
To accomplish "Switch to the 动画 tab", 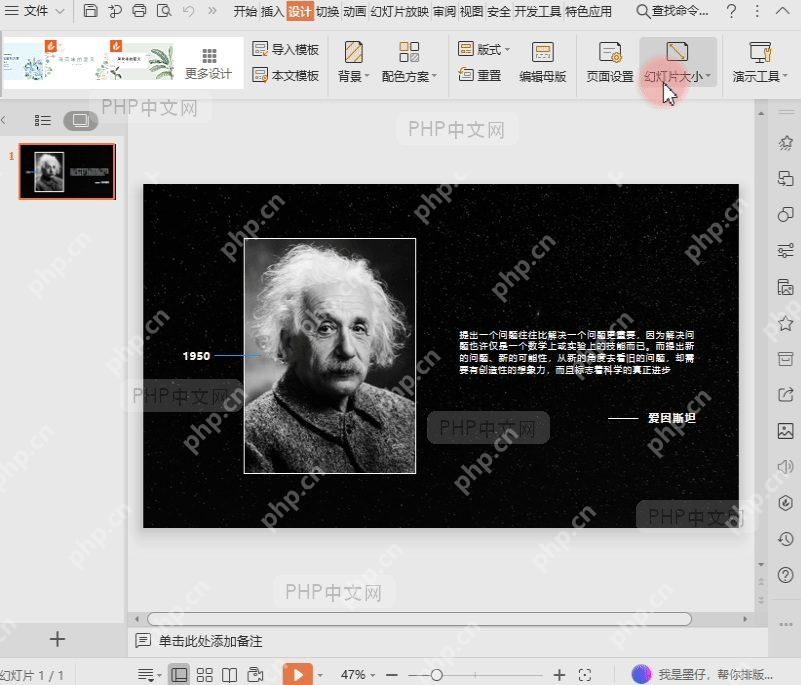I will (354, 11).
